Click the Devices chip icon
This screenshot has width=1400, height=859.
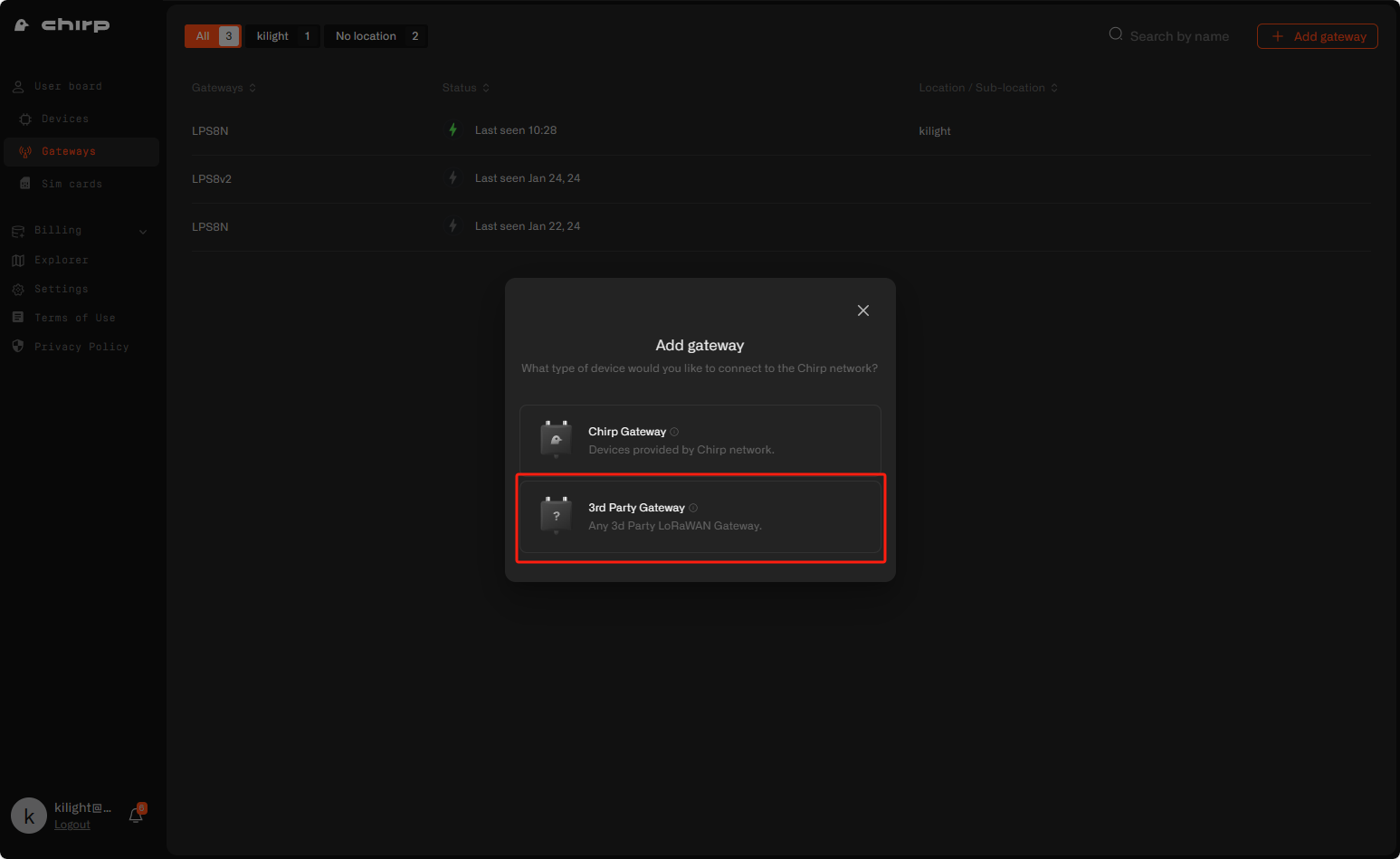tap(25, 119)
